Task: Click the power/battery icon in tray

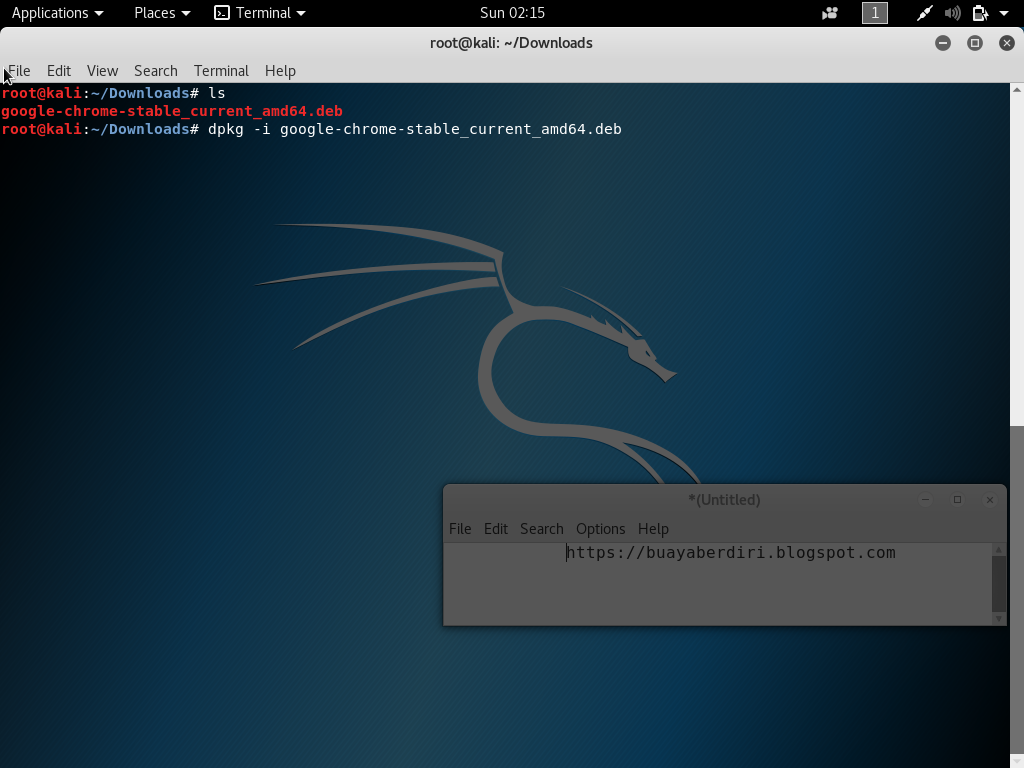Action: pyautogui.click(x=980, y=13)
